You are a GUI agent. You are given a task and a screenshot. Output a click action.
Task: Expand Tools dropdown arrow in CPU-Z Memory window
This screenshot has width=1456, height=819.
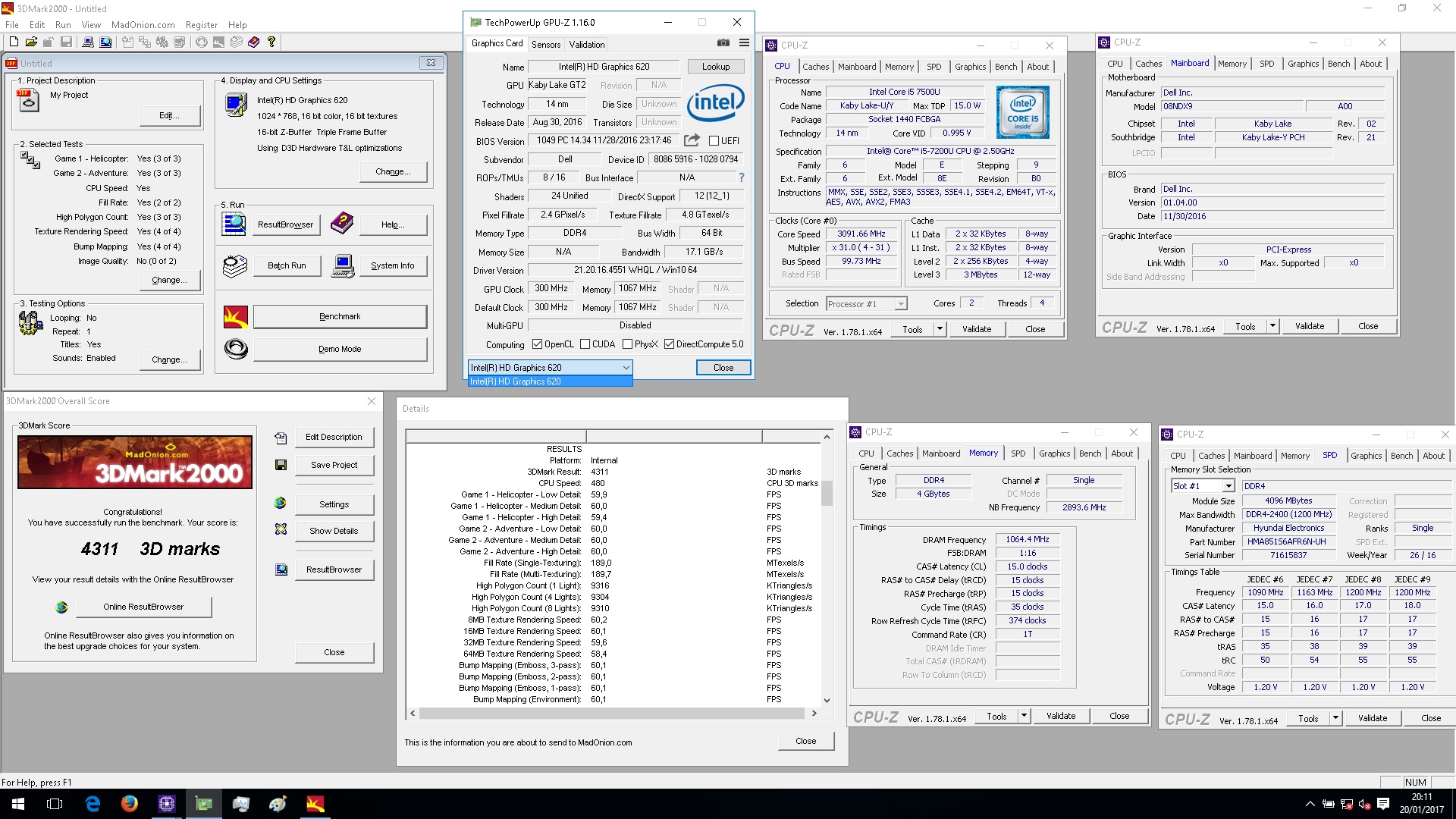tap(1024, 716)
